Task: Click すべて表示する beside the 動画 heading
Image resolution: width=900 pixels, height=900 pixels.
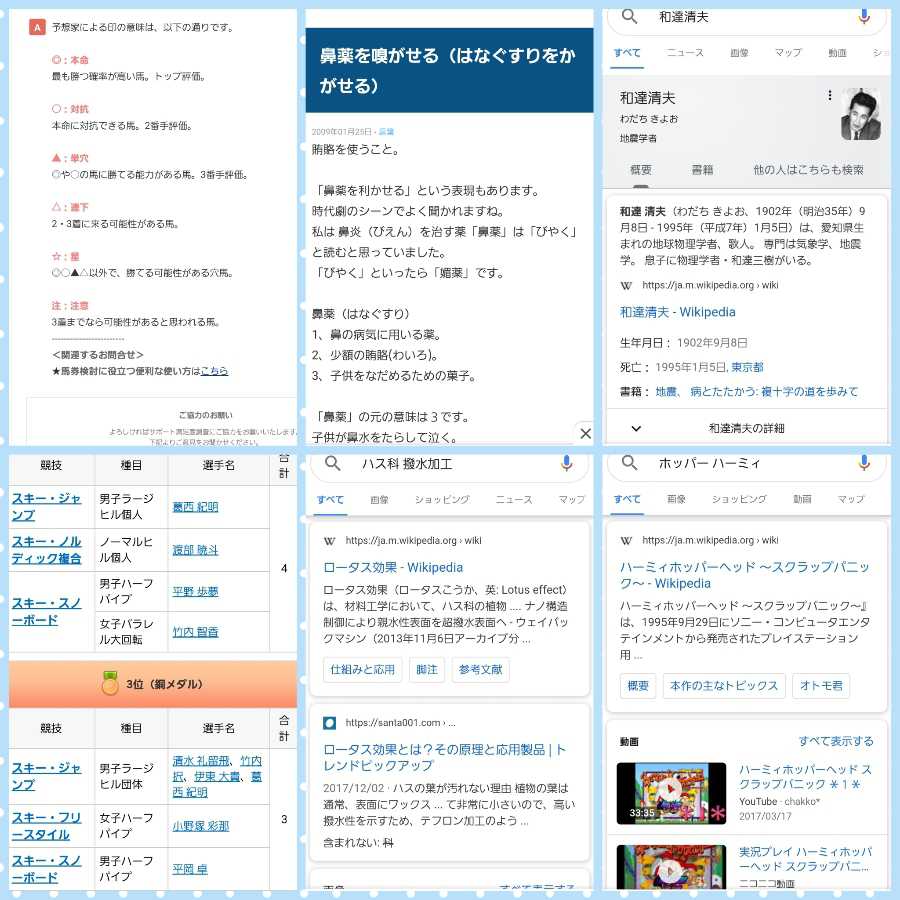Action: point(835,741)
